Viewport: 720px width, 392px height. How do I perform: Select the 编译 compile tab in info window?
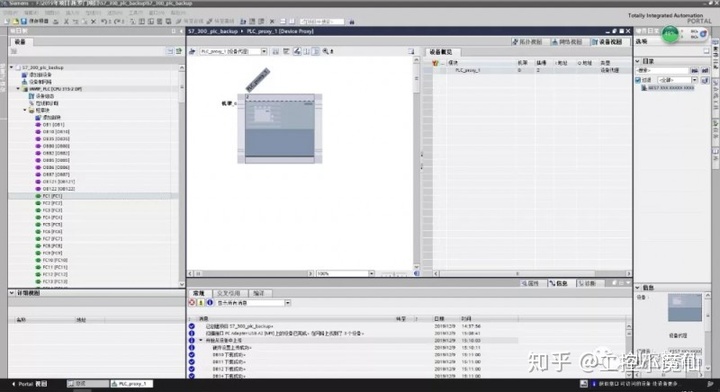pos(259,293)
